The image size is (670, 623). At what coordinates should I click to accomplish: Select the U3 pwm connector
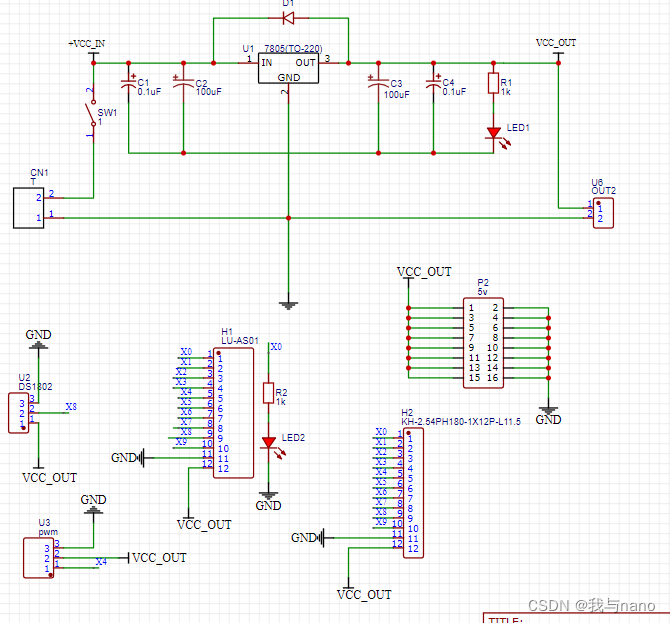click(x=38, y=558)
